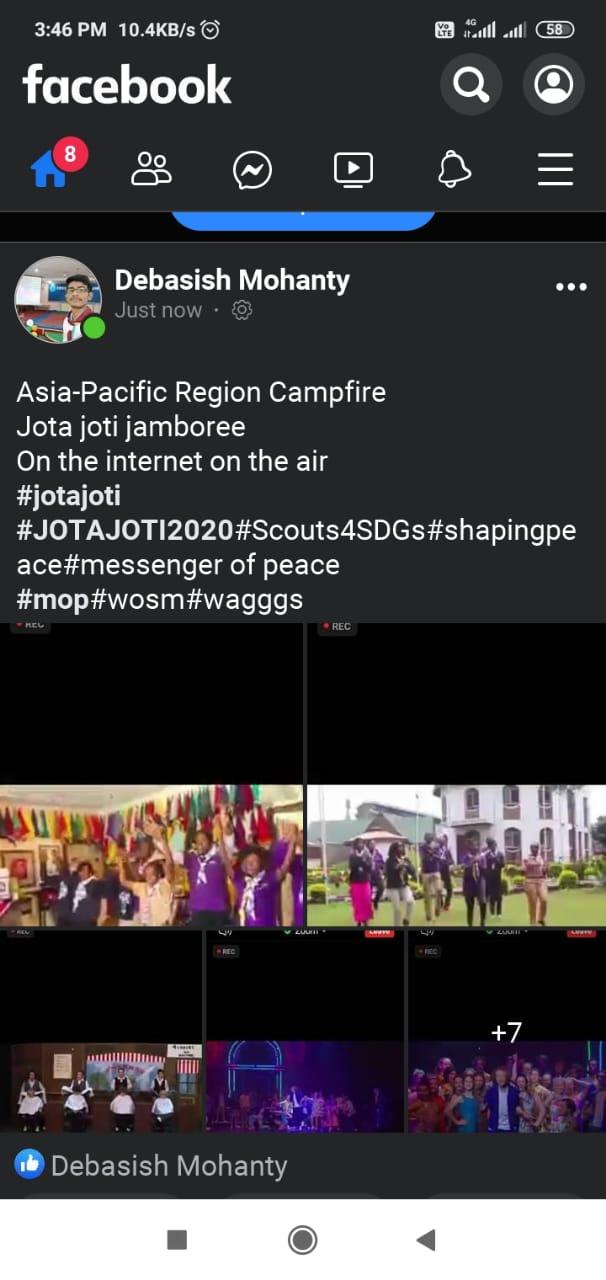
Task: Open Debasish Mohanty author name link
Action: tap(232, 280)
